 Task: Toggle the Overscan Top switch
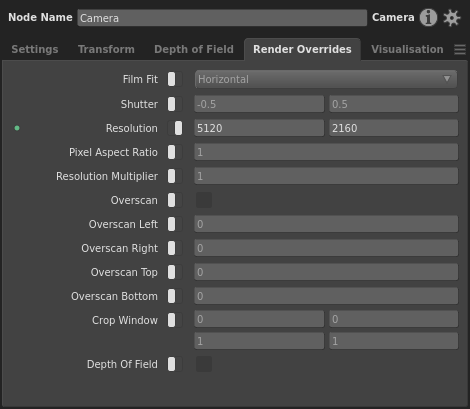pyautogui.click(x=175, y=272)
